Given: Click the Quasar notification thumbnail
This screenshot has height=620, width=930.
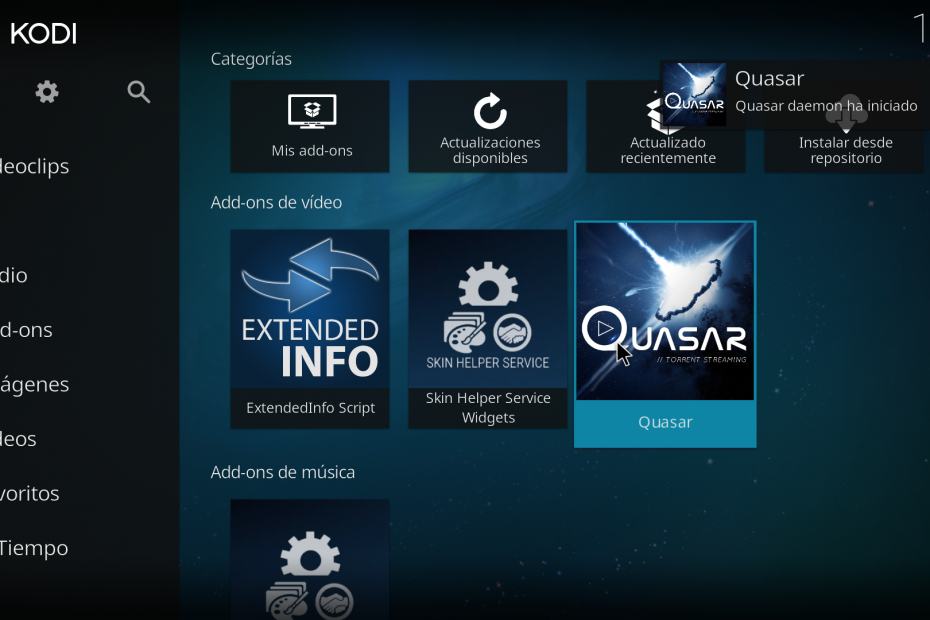Looking at the screenshot, I should [x=694, y=94].
